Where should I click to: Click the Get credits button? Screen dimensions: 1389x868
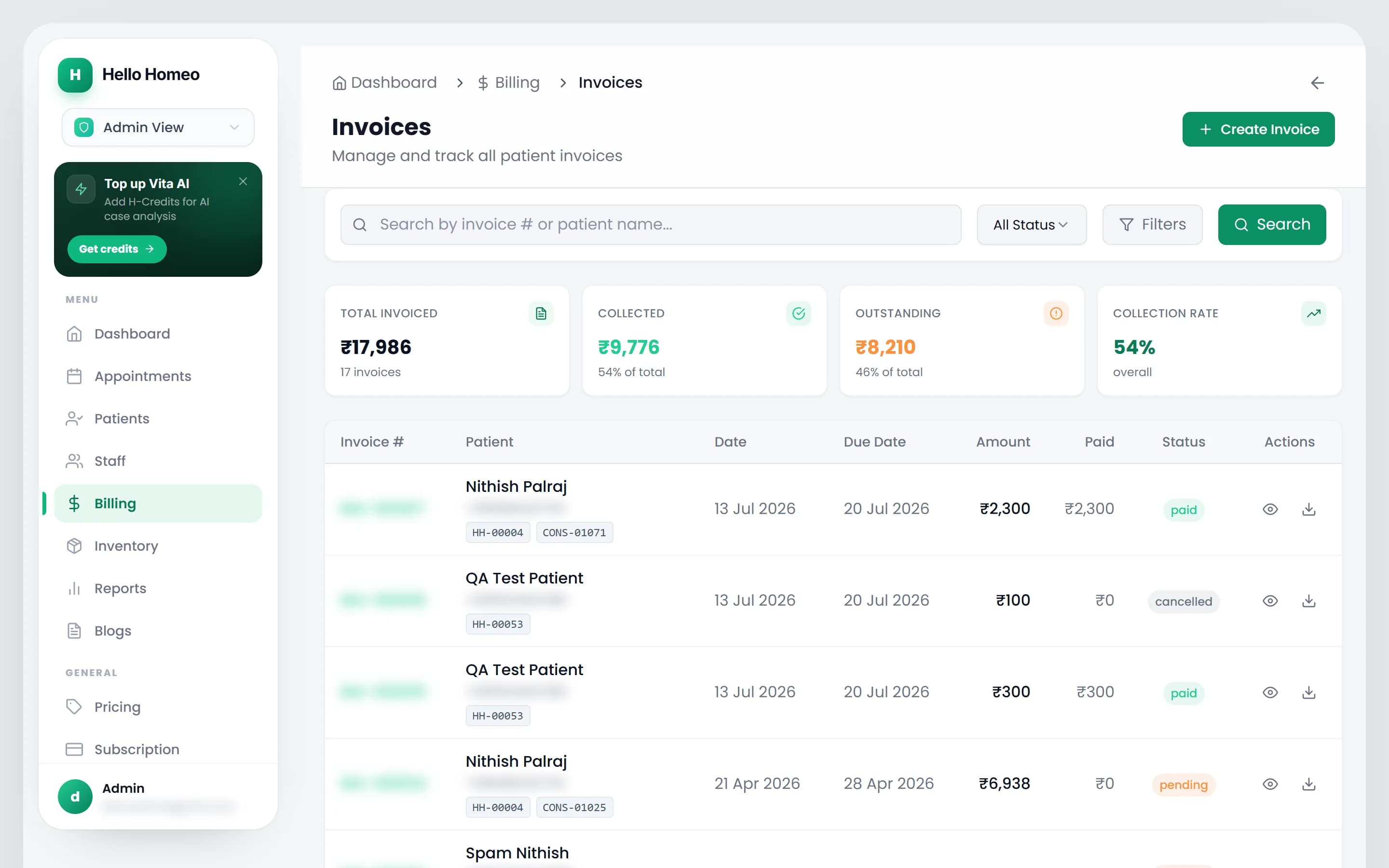coord(117,249)
